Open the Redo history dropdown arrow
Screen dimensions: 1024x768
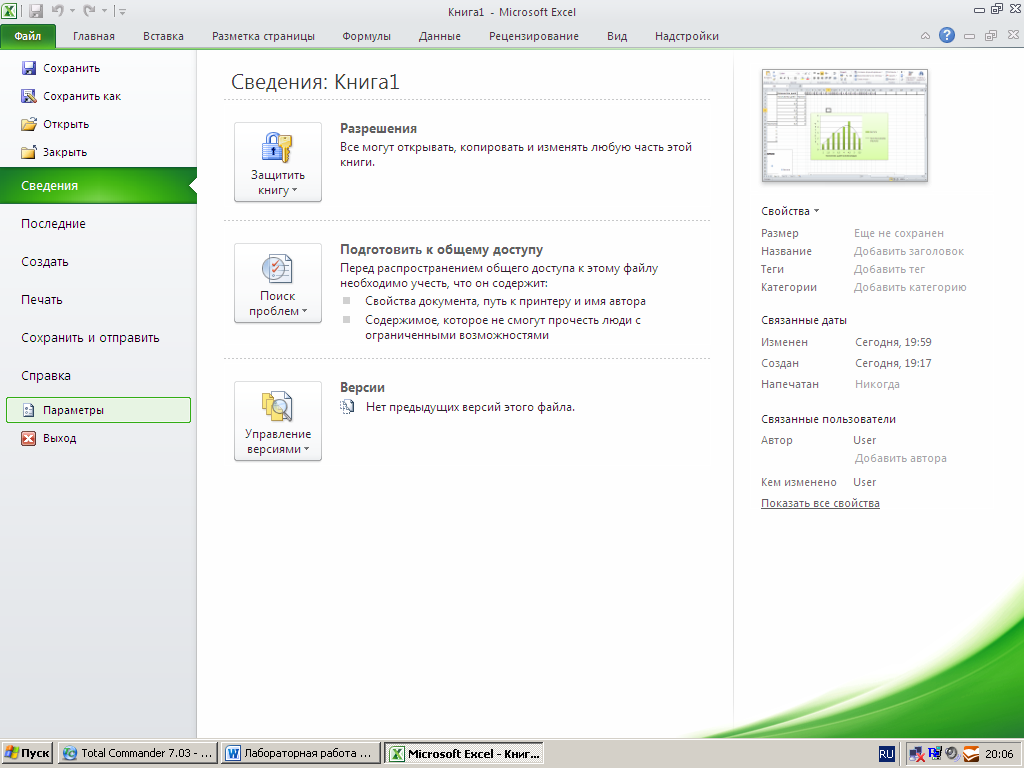tap(104, 11)
